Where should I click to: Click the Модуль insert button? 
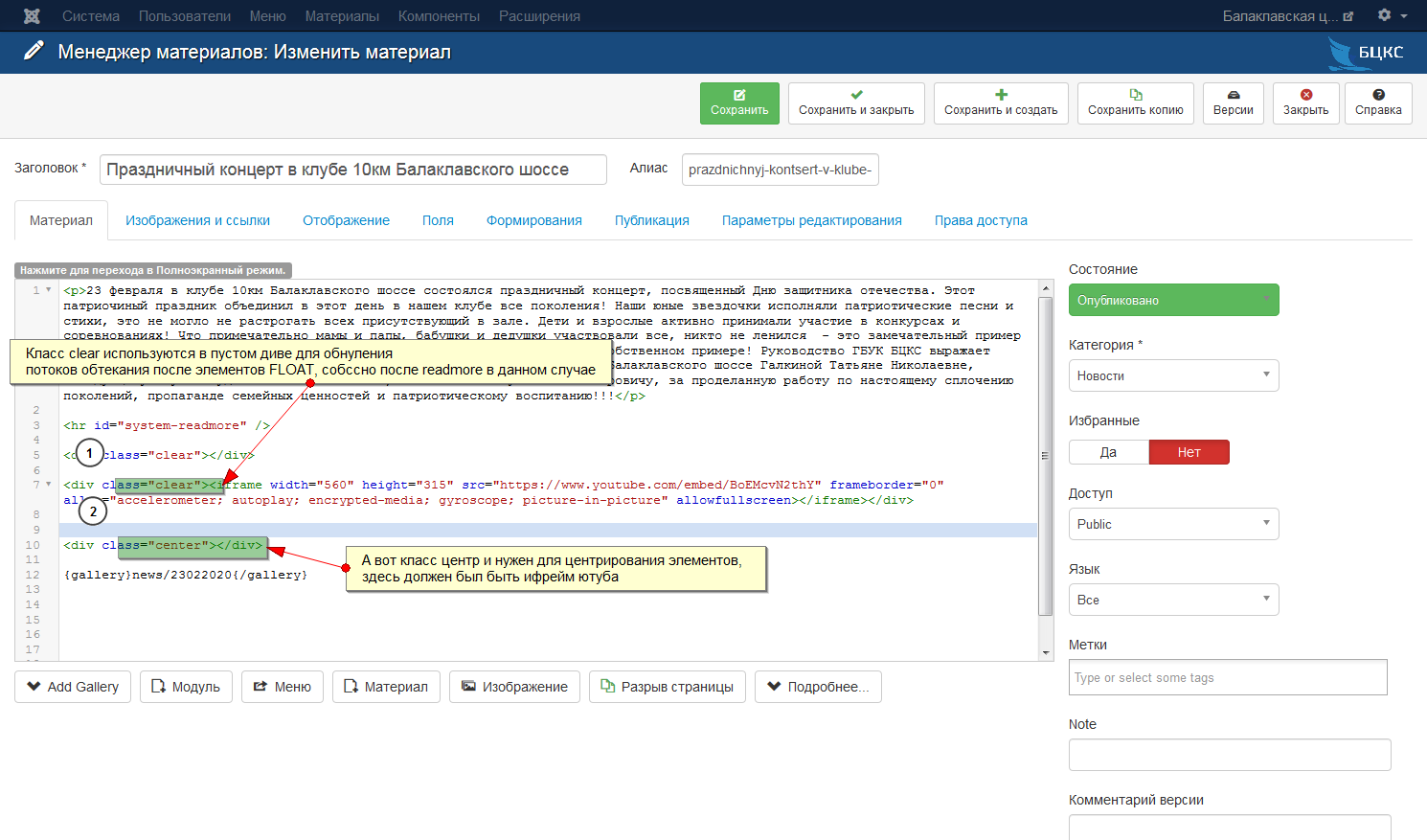pos(187,687)
